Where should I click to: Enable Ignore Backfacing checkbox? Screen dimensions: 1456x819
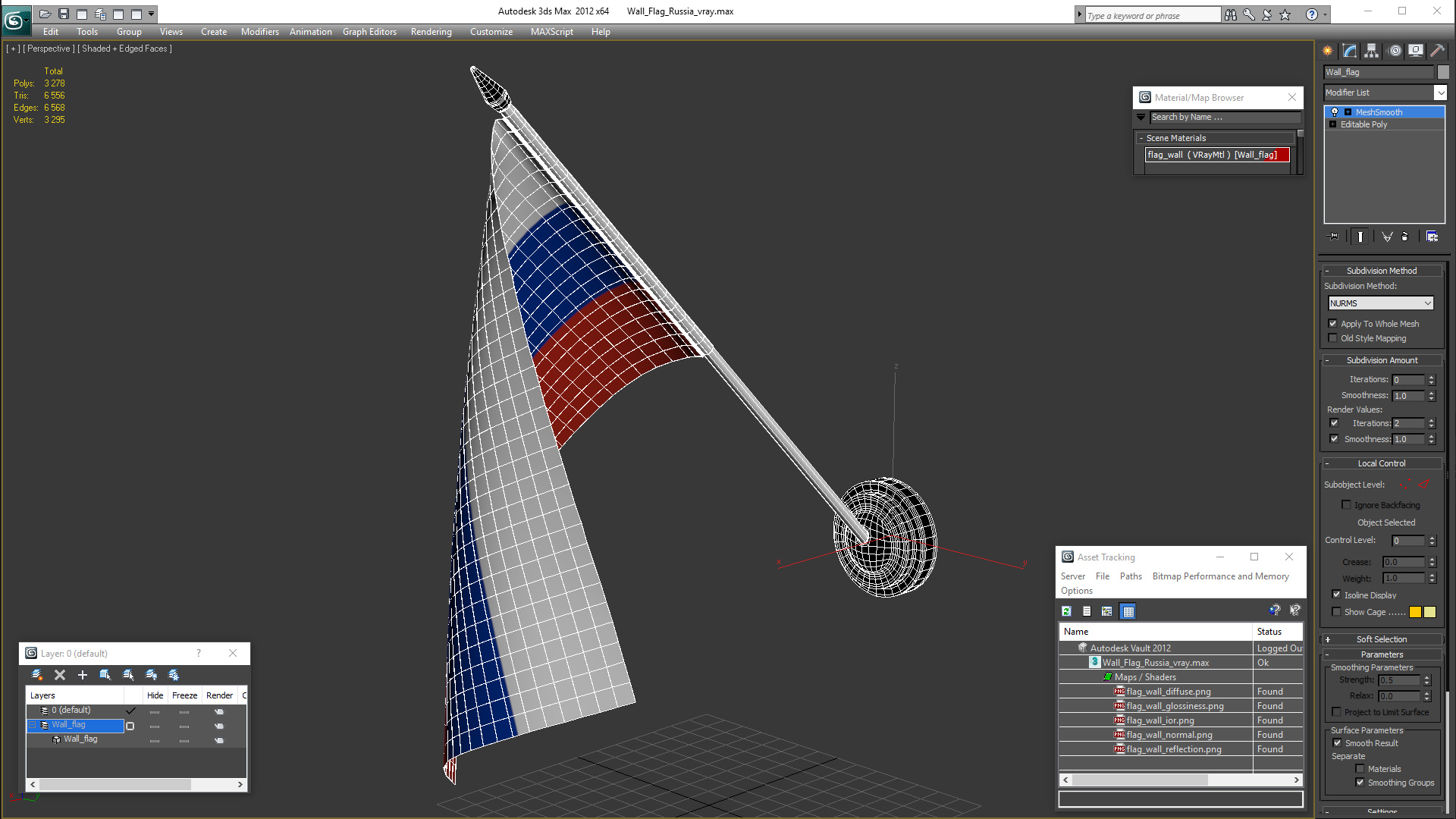click(1347, 505)
